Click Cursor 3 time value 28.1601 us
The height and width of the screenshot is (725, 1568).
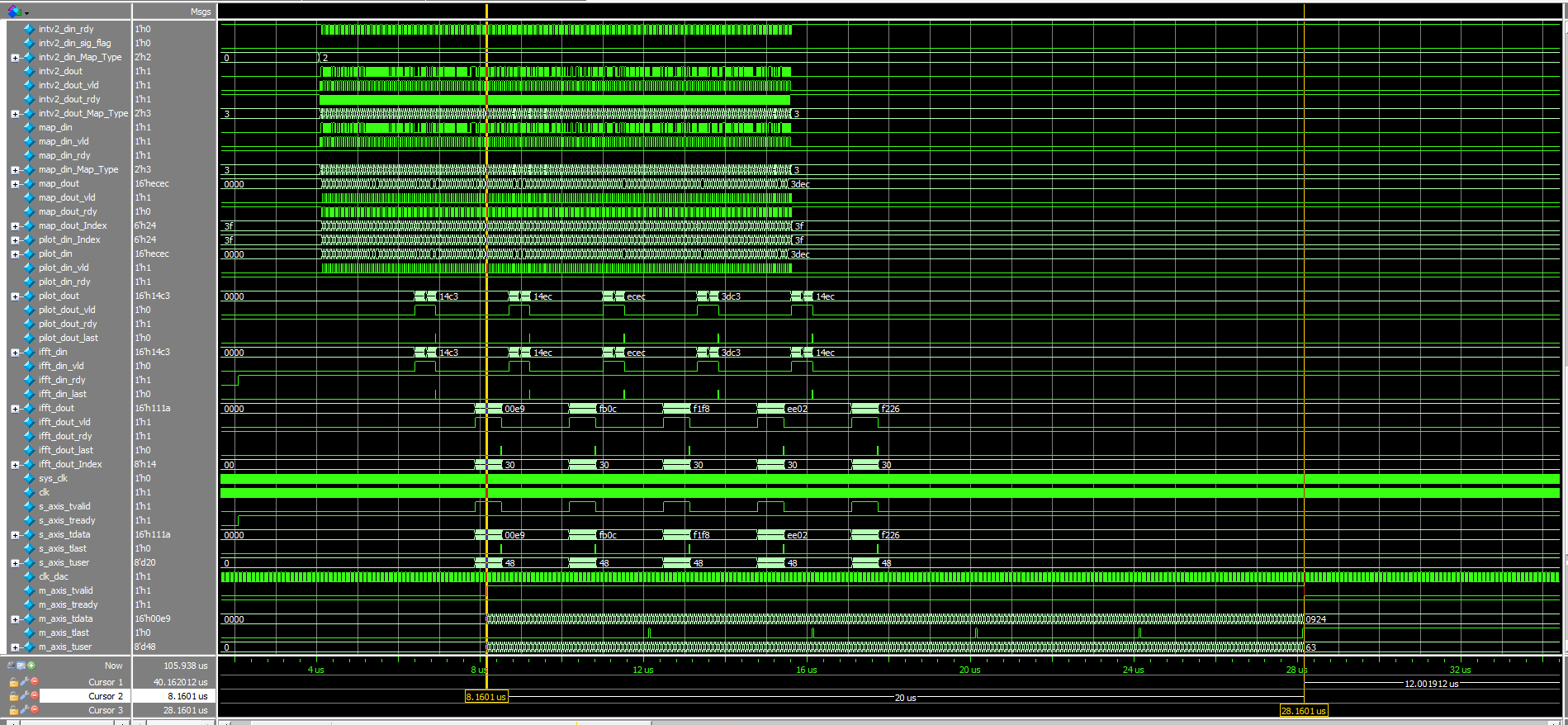[185, 710]
